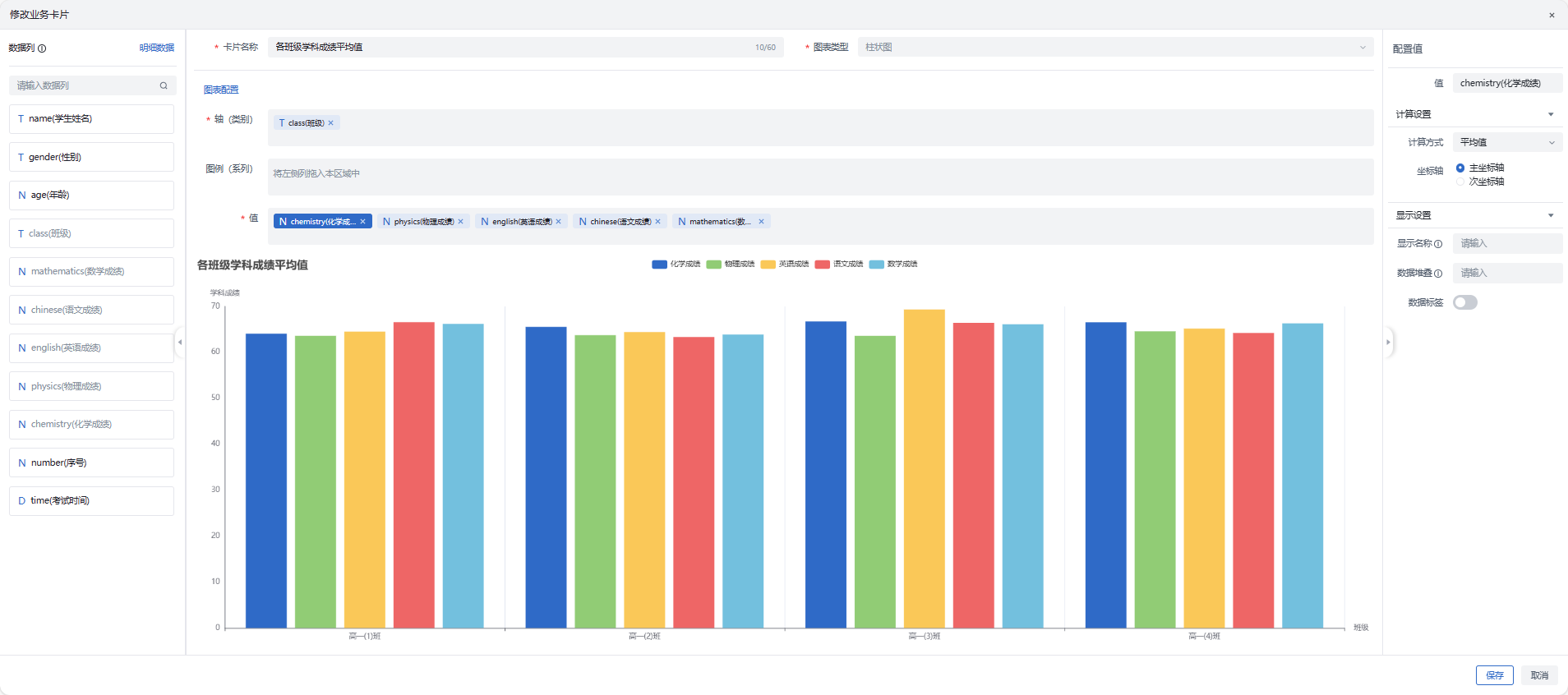Remove the chinese(语文成绩) value tag
The width and height of the screenshot is (1568, 695).
tap(658, 222)
